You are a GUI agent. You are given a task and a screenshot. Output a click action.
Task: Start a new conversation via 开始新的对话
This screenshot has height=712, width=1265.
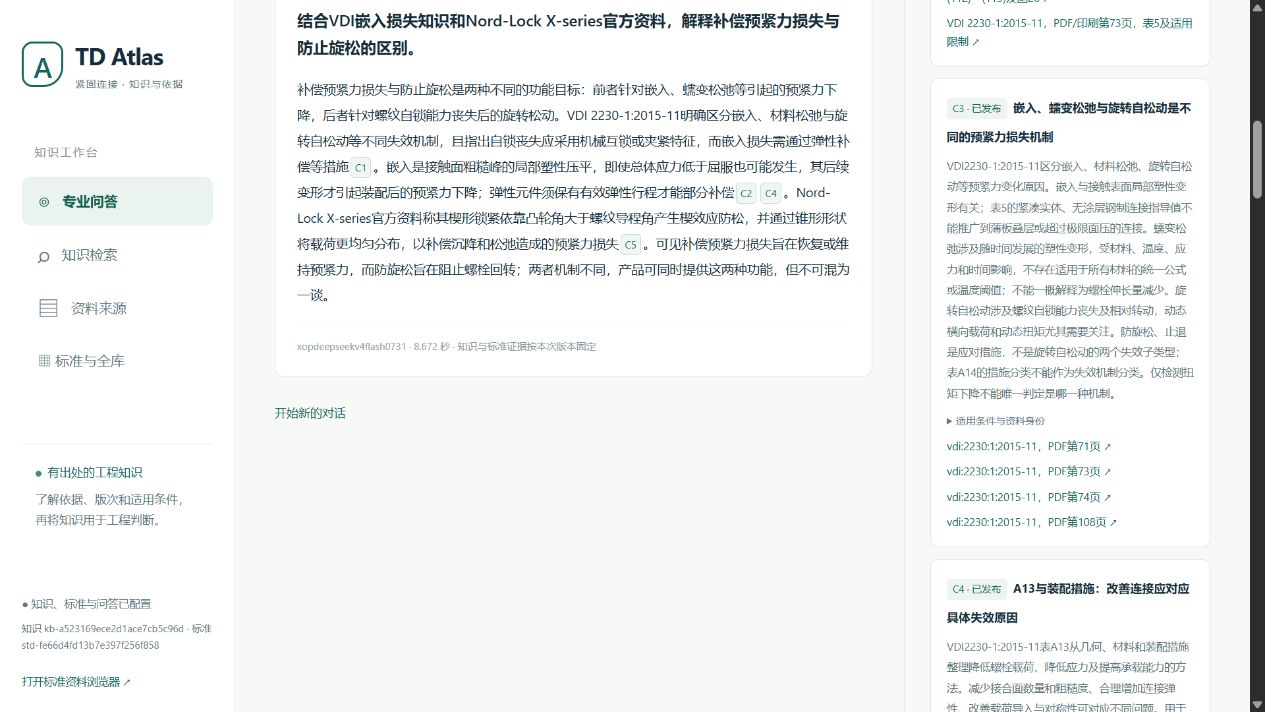[310, 413]
